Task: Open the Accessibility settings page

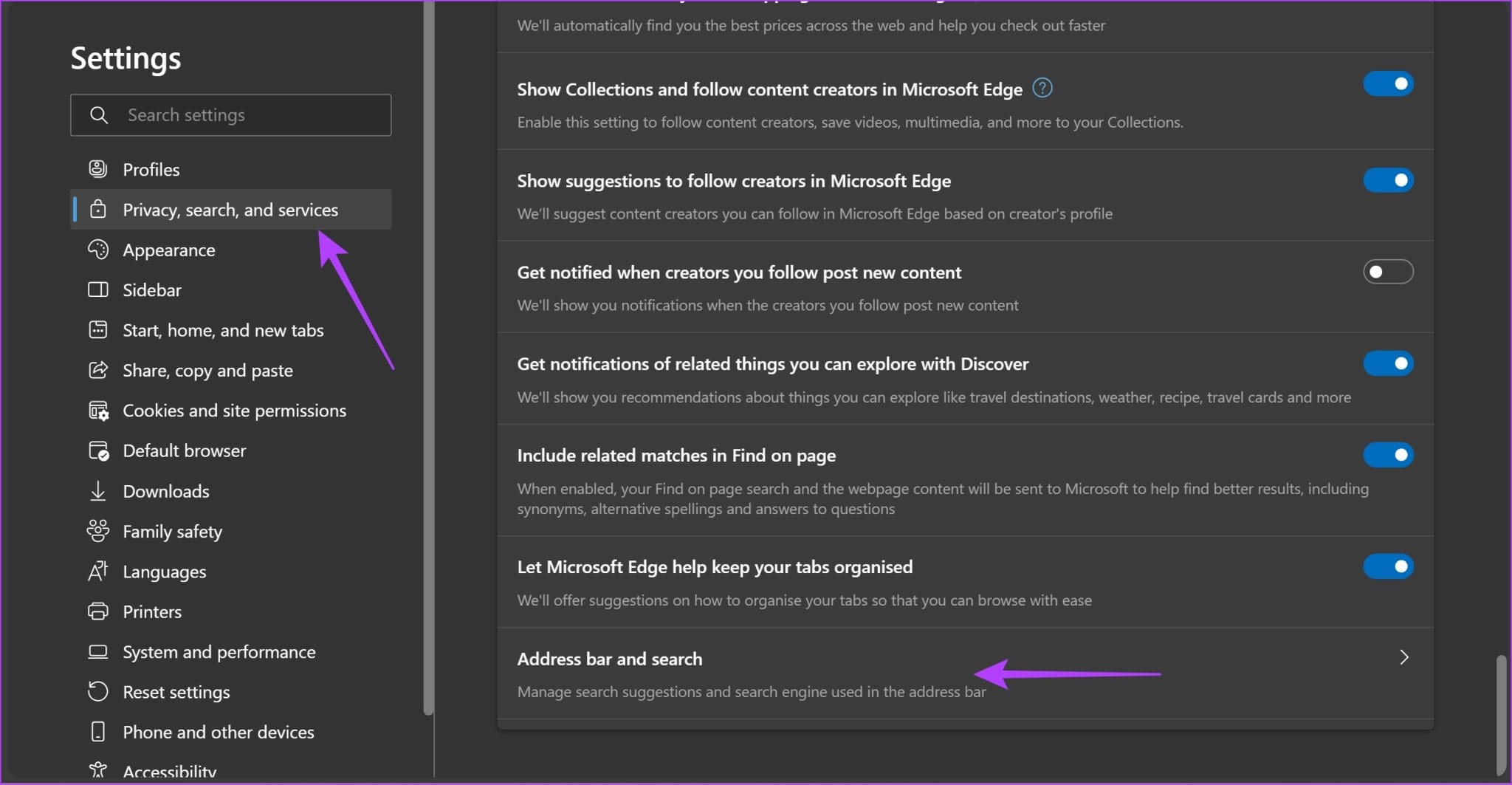Action: click(x=169, y=771)
